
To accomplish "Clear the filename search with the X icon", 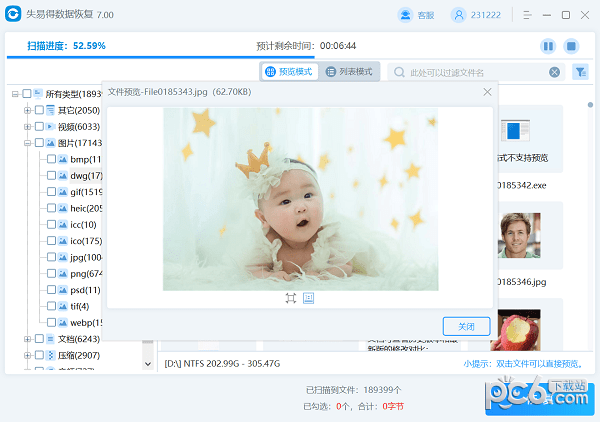I will 555,72.
